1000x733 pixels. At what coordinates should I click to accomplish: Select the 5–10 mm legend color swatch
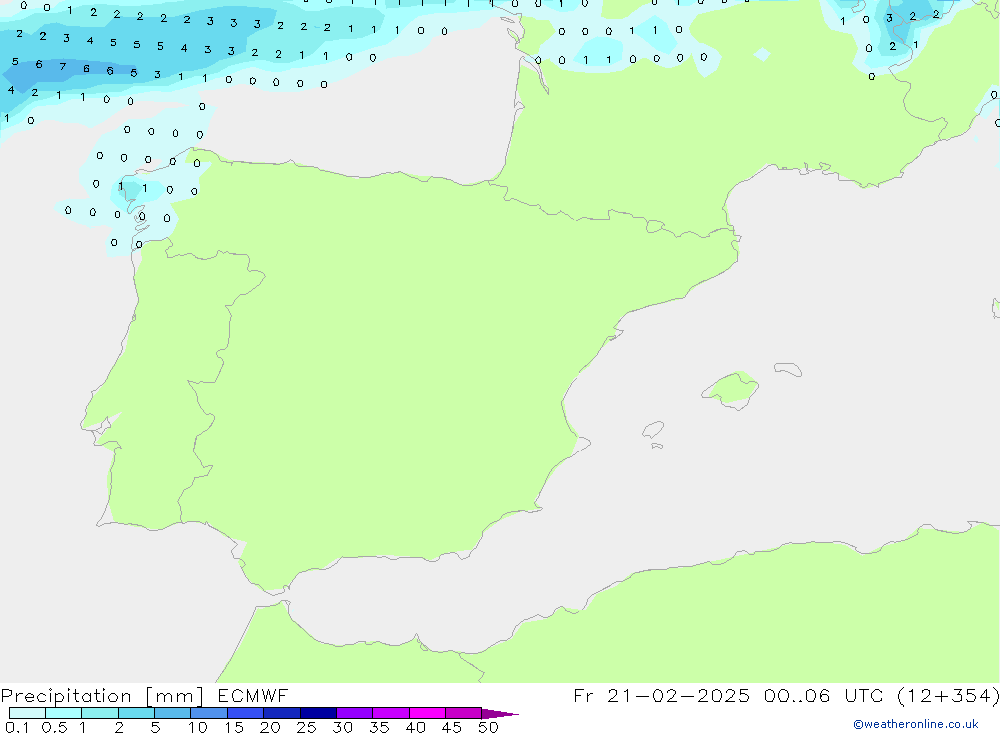tap(173, 713)
